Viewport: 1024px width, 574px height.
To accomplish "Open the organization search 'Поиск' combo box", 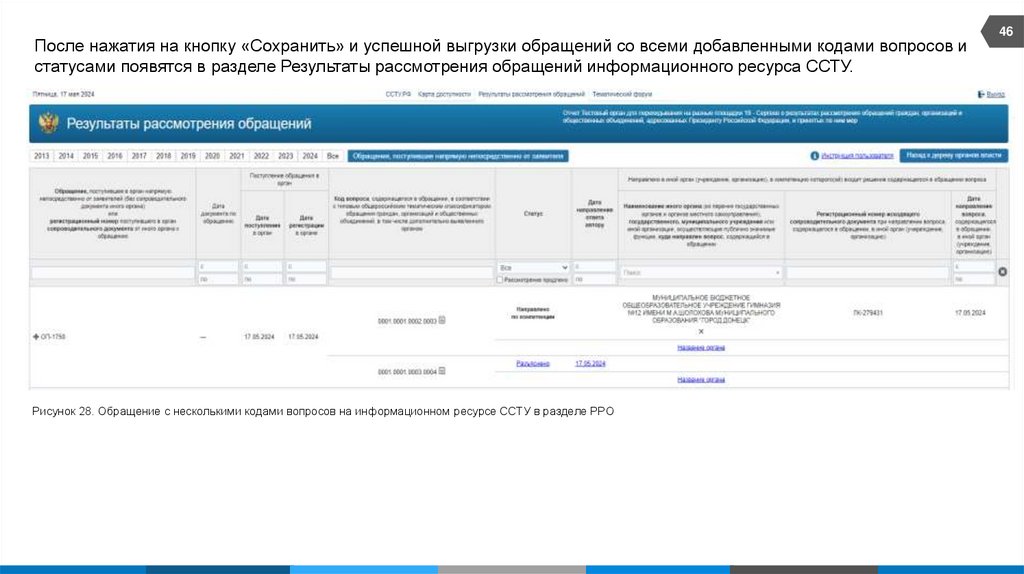I will (x=701, y=272).
